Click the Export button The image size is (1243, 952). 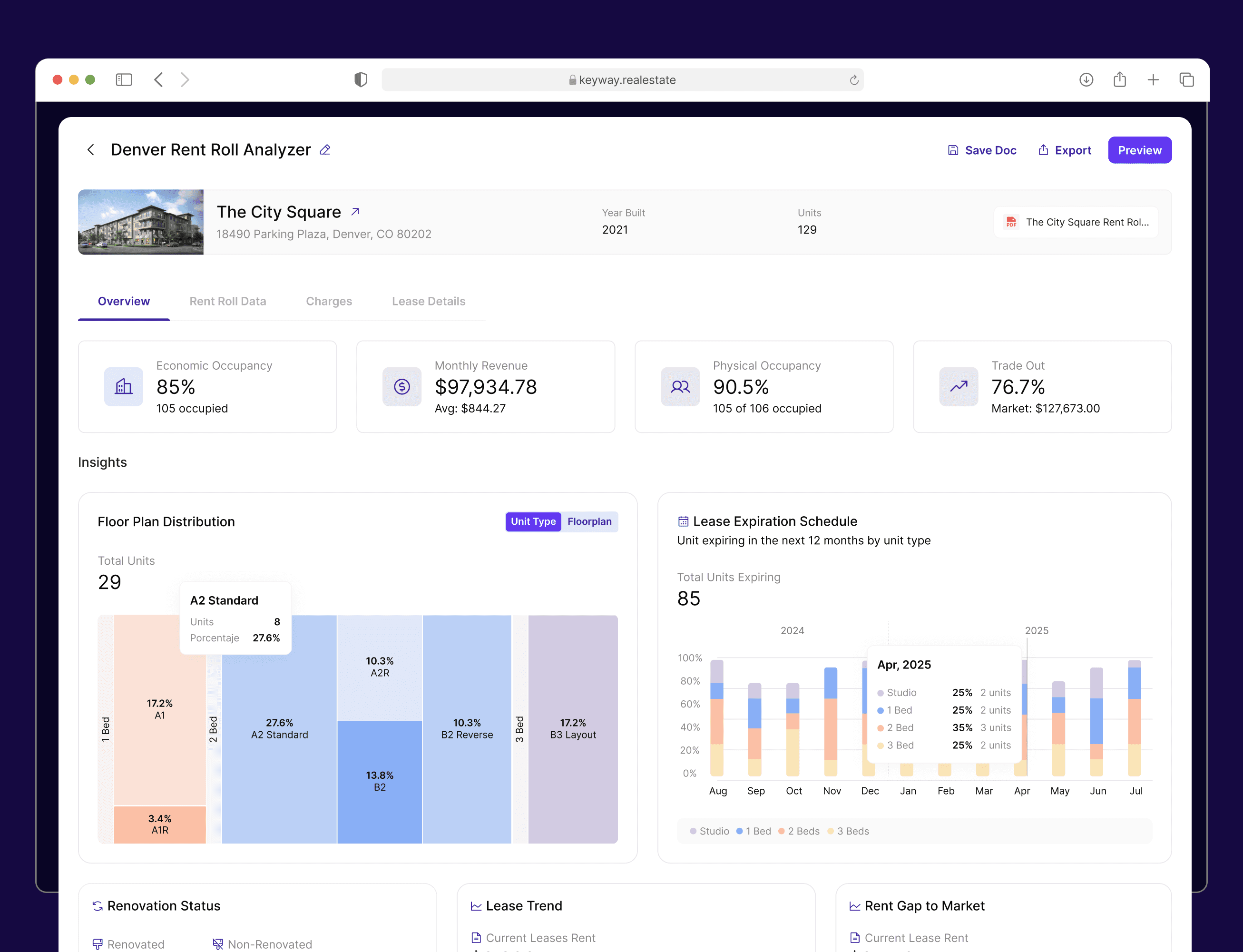tap(1065, 150)
